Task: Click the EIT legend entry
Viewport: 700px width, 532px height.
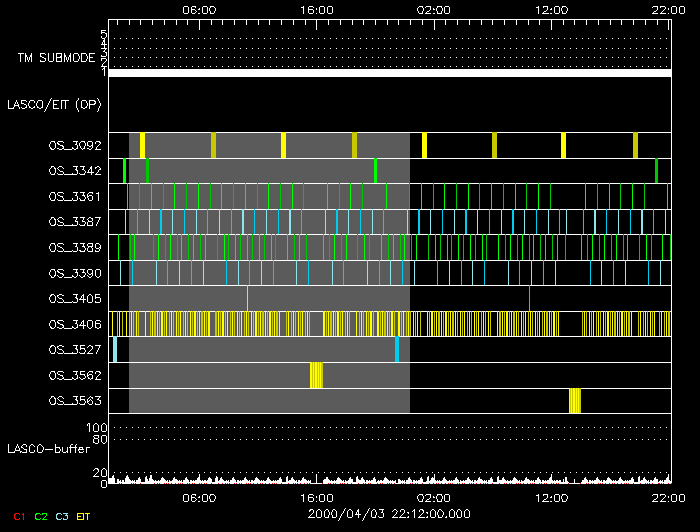Action: [84, 516]
